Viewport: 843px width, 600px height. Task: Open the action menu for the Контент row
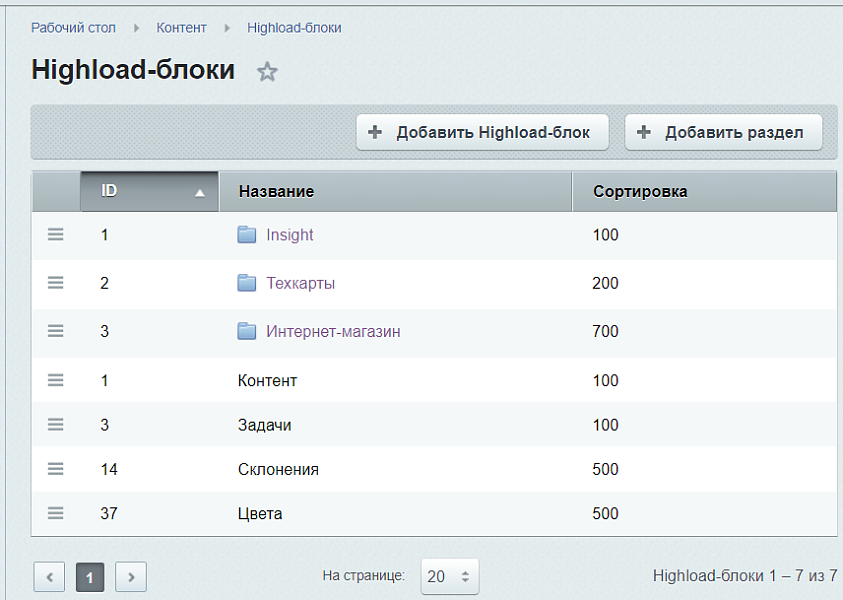click(55, 379)
